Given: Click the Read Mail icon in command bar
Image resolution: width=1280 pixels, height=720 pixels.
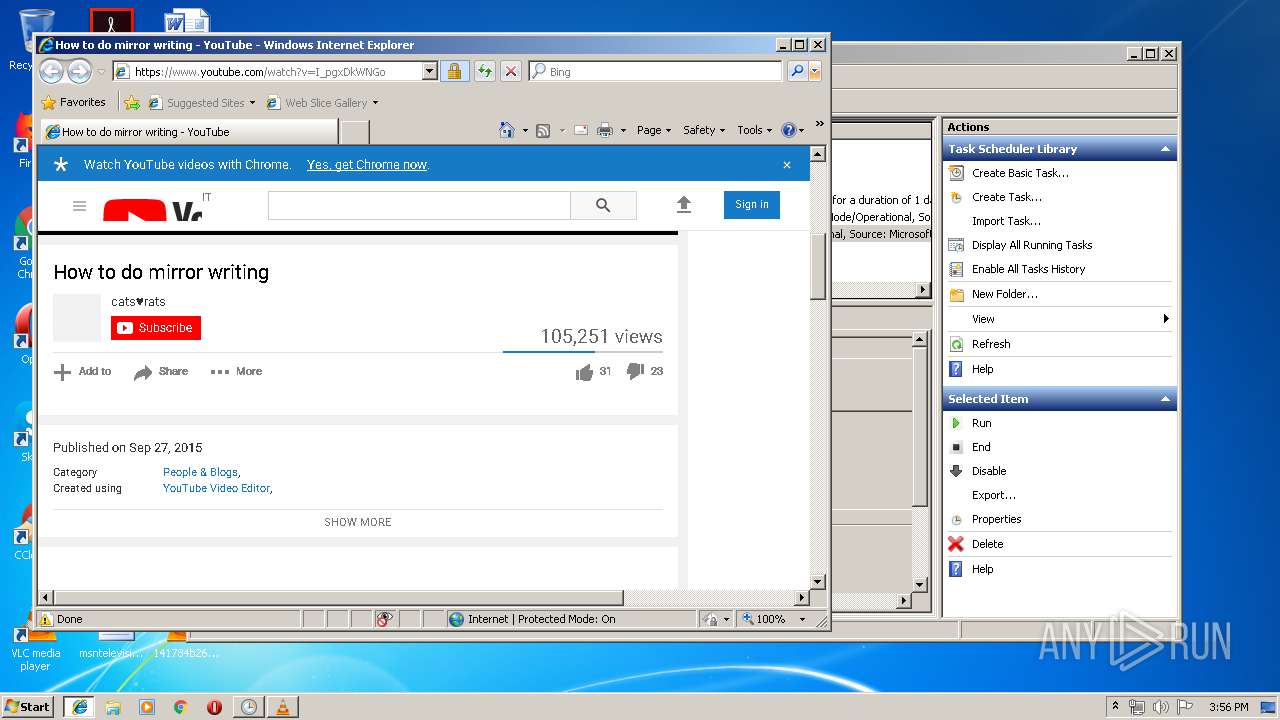Looking at the screenshot, I should pos(580,130).
